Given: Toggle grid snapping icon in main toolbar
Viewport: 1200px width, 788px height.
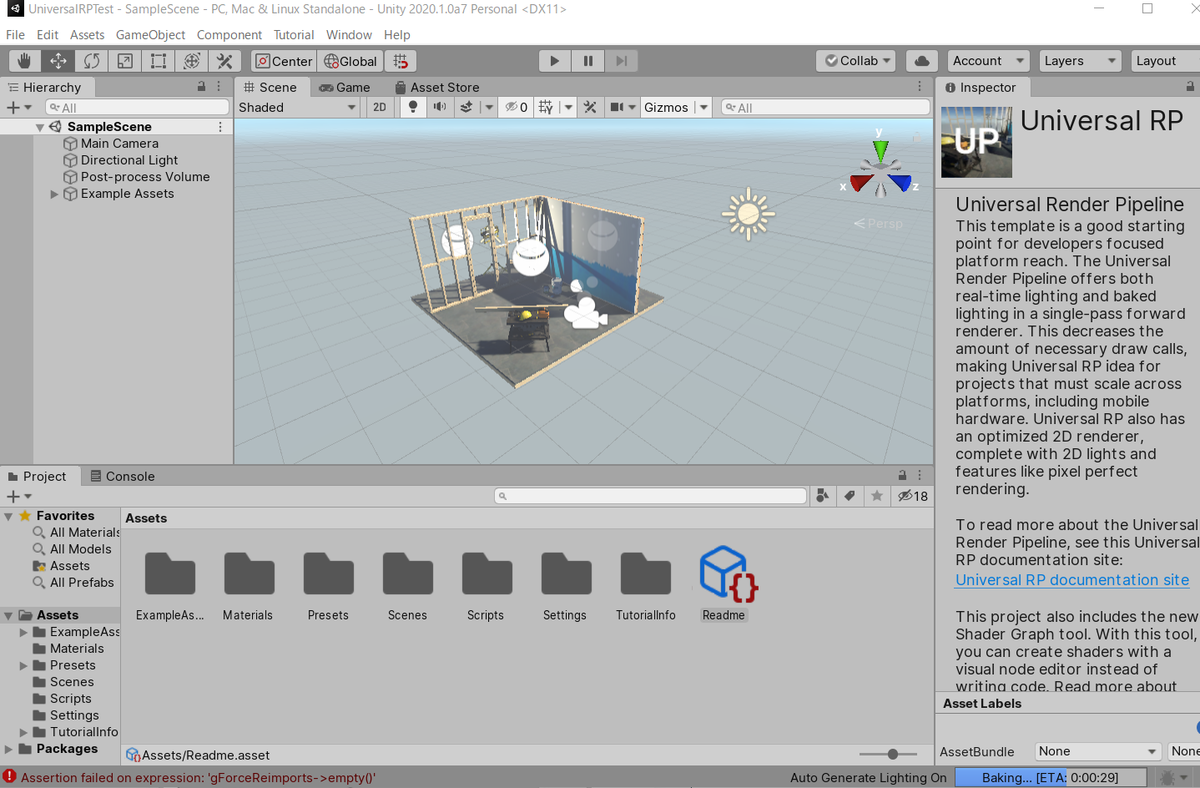Looking at the screenshot, I should point(400,61).
